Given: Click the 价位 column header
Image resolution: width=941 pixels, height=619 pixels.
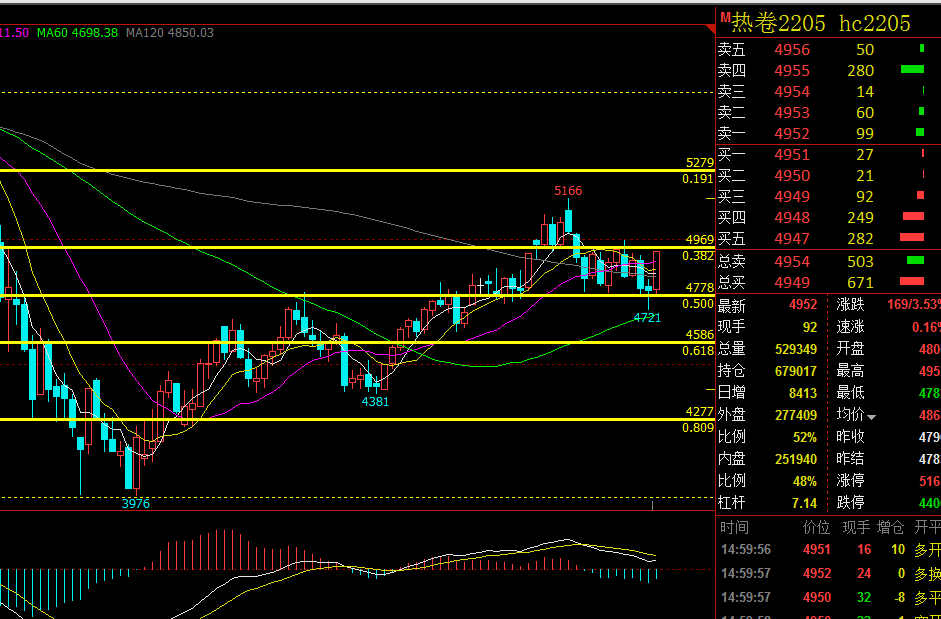Looking at the screenshot, I should tap(816, 528).
